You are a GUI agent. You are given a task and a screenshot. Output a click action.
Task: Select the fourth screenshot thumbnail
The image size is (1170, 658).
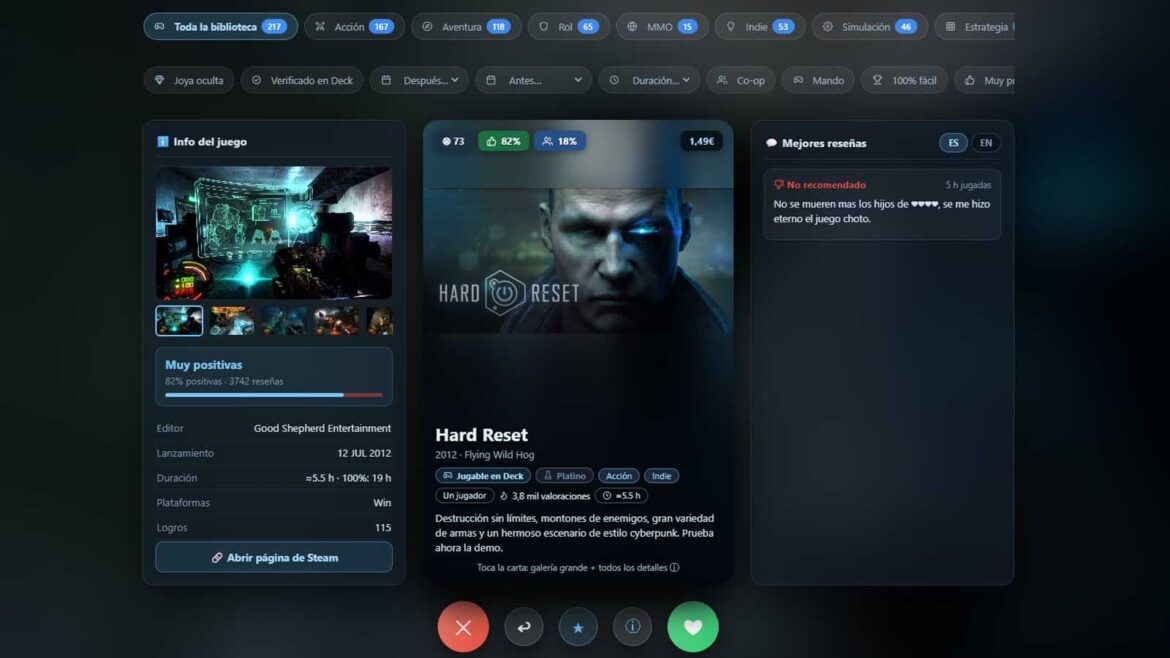pyautogui.click(x=336, y=321)
